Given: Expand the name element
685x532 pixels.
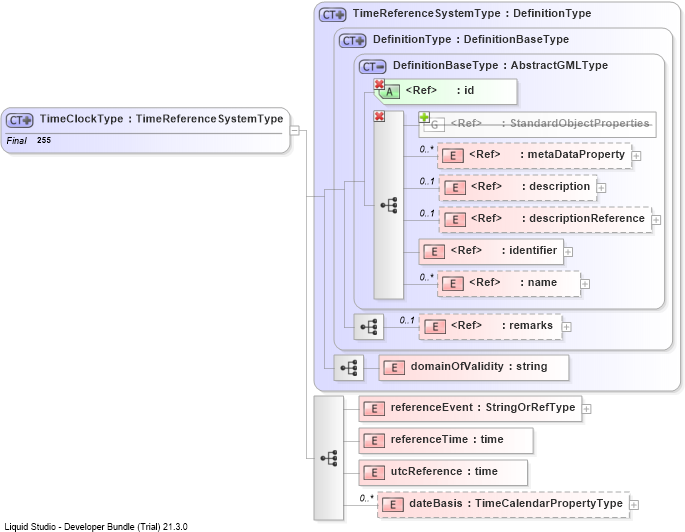Looking at the screenshot, I should (x=585, y=284).
